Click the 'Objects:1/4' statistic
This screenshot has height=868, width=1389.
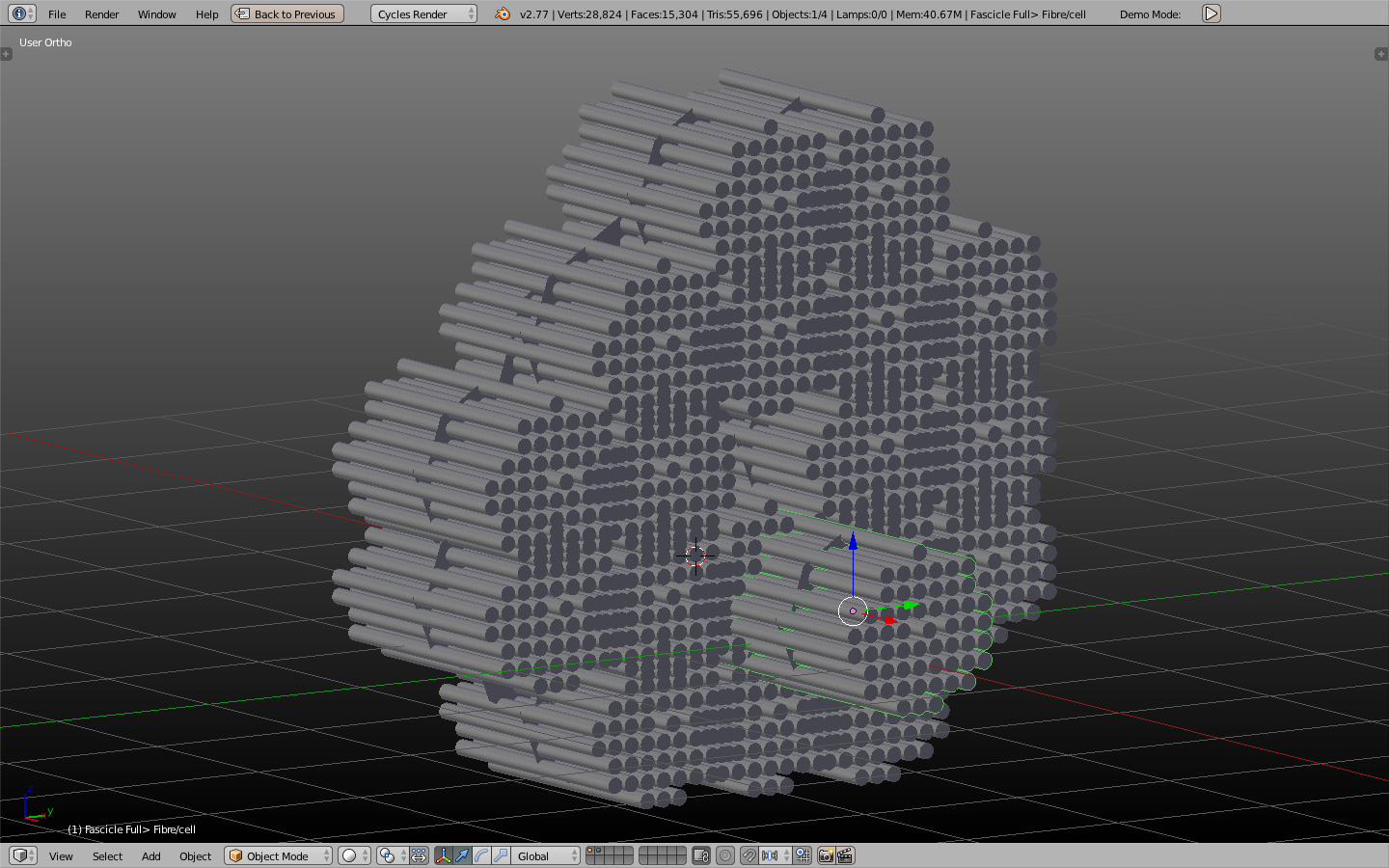pyautogui.click(x=800, y=14)
